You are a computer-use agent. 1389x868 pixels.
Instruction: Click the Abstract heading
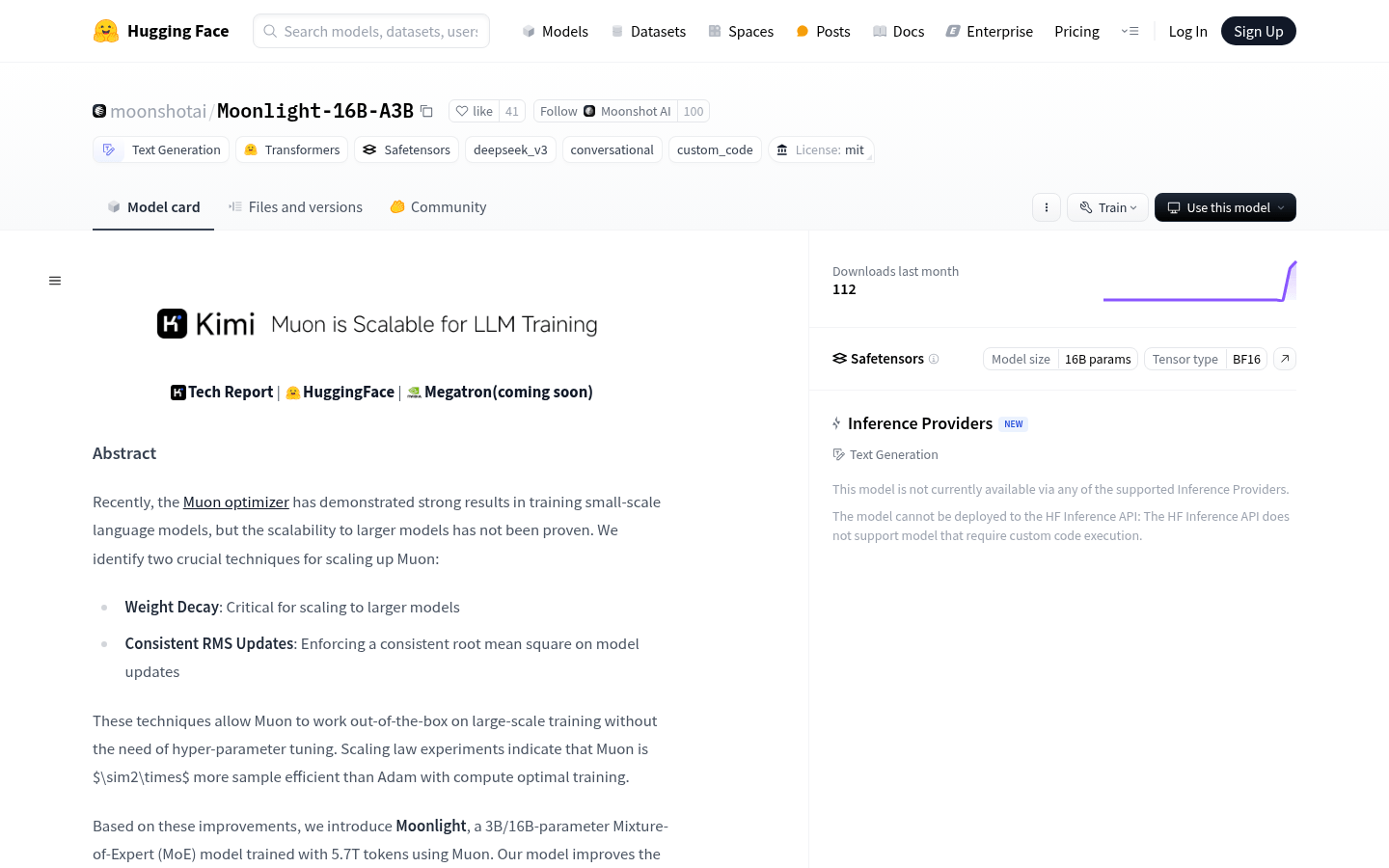click(x=124, y=453)
